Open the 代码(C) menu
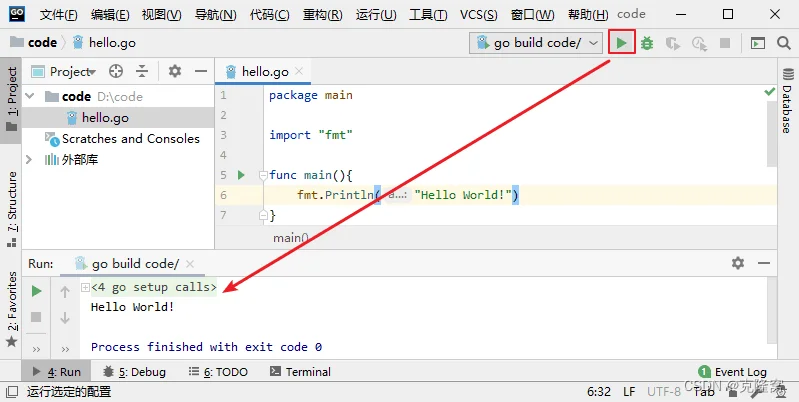Screen dimensions: 799x402 (270, 15)
